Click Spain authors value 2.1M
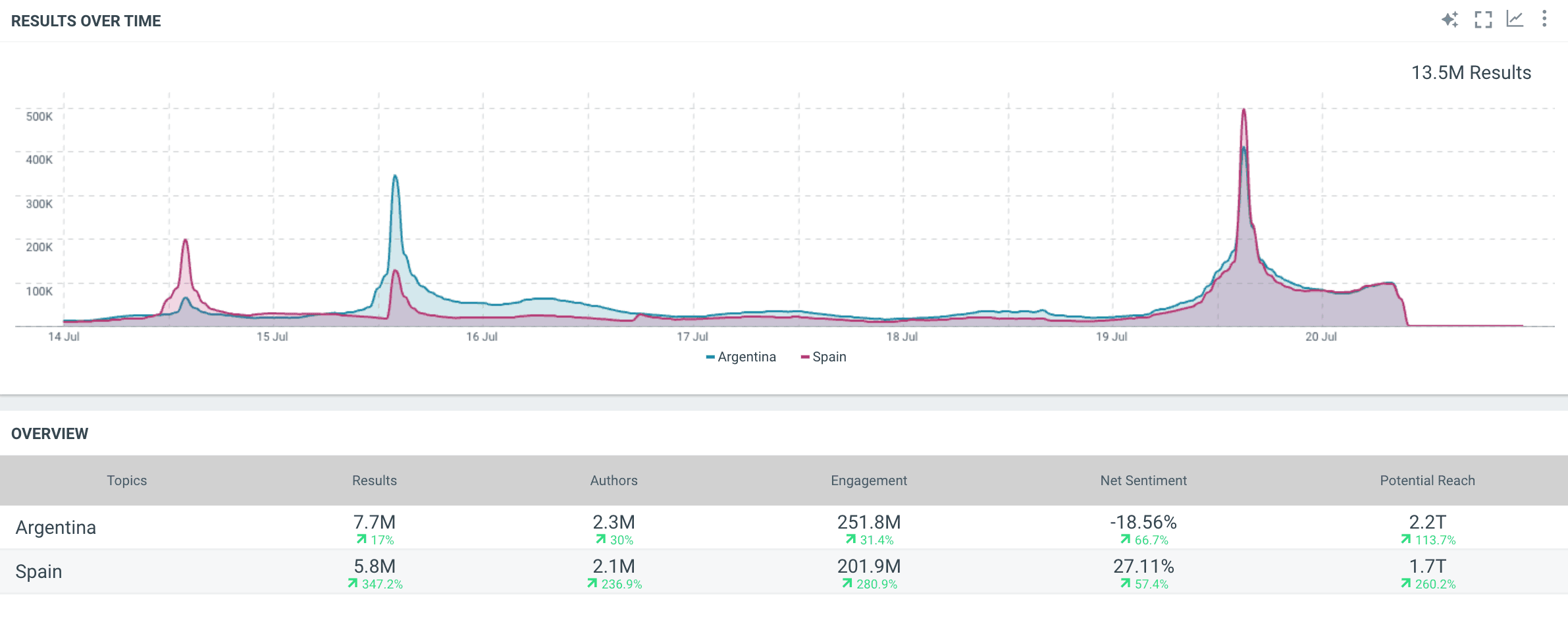 pyautogui.click(x=614, y=566)
